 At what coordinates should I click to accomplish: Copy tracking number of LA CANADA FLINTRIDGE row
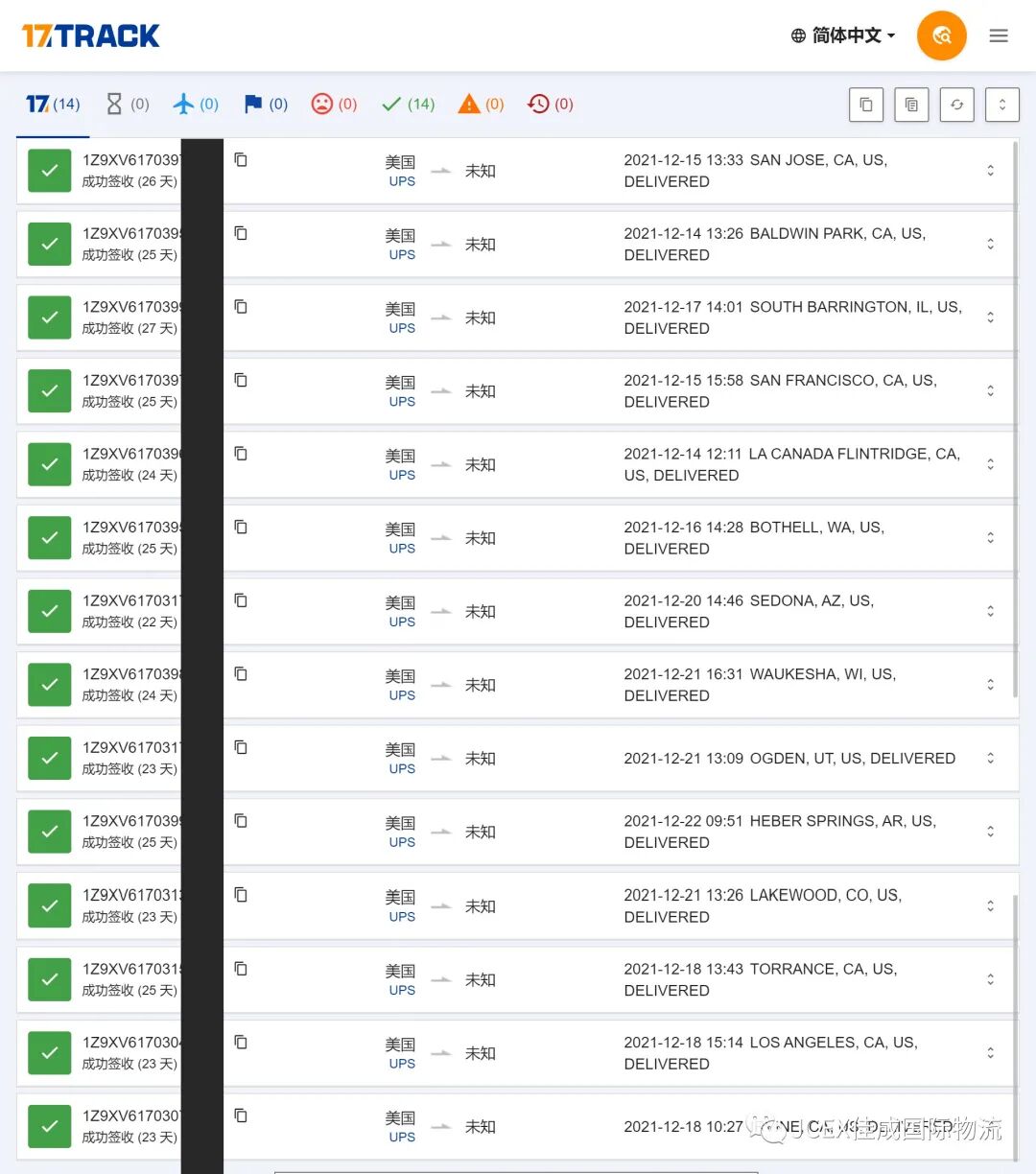coord(241,453)
